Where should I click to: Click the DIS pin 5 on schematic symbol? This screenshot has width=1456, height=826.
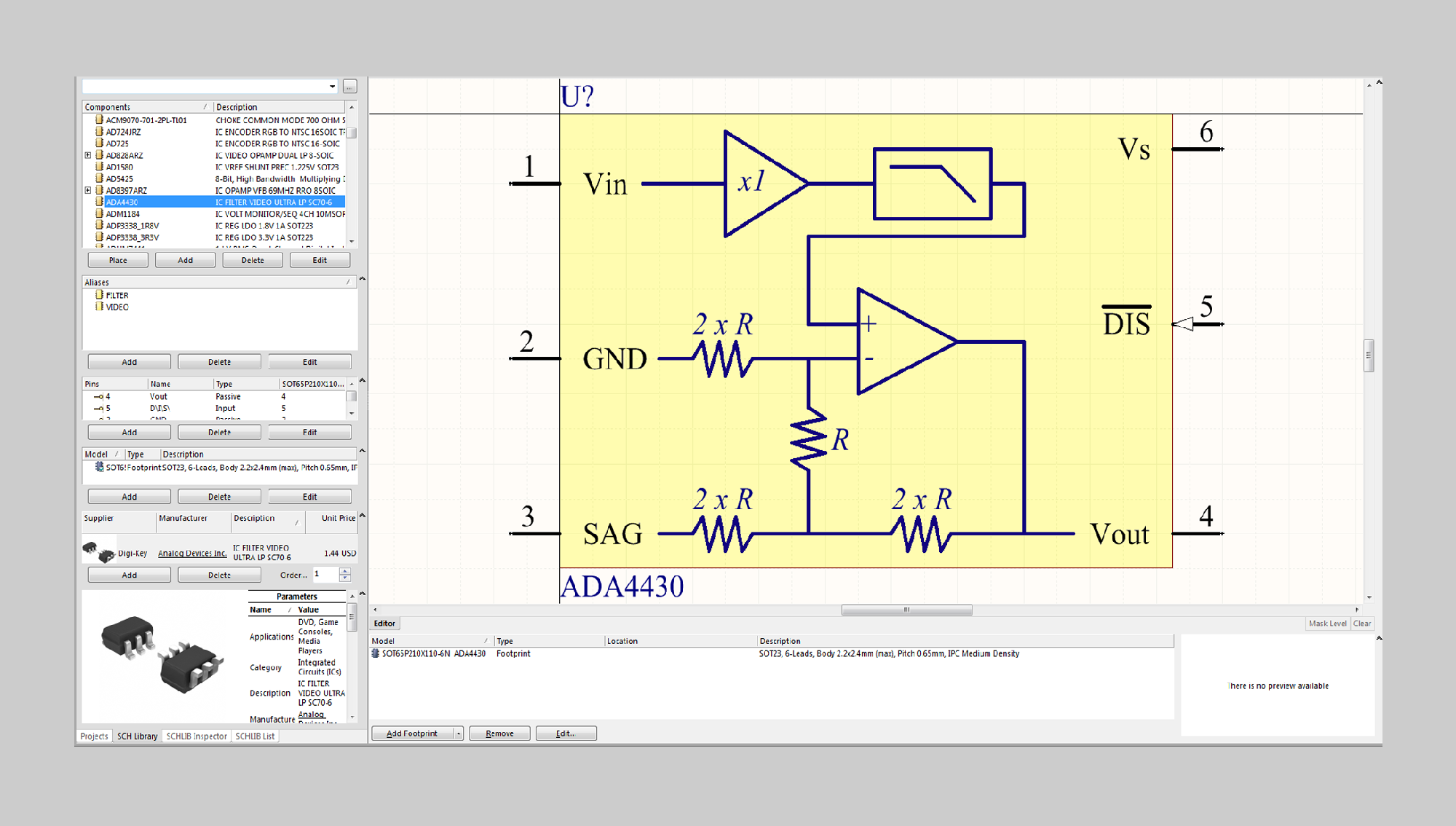point(1197,323)
